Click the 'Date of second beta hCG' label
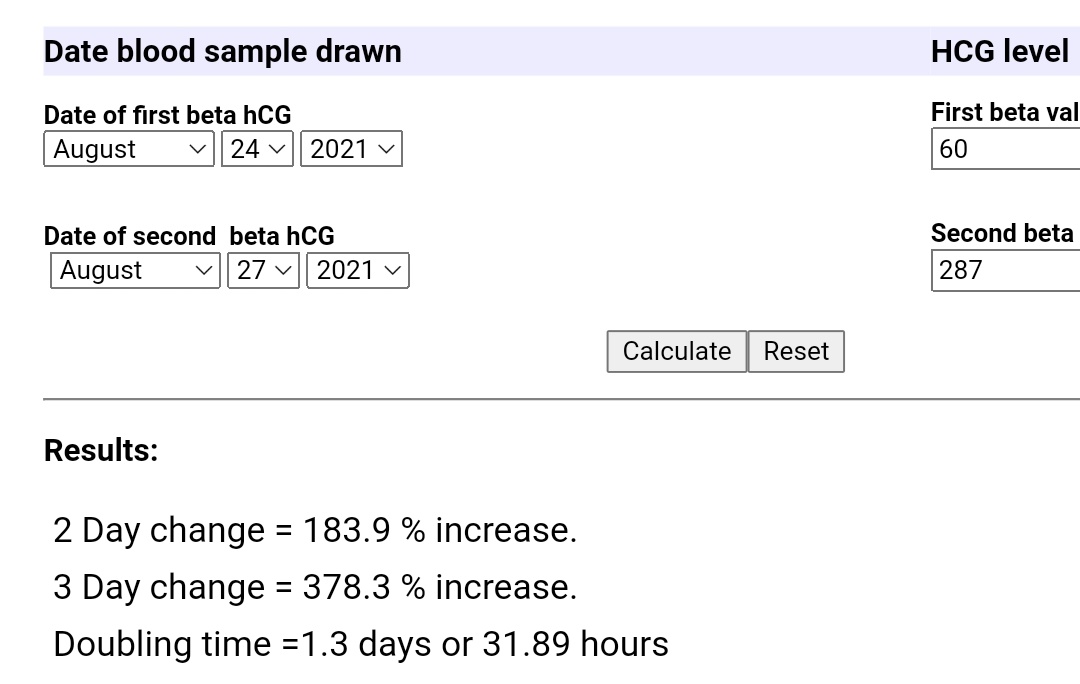This screenshot has height=684, width=1080. click(189, 236)
